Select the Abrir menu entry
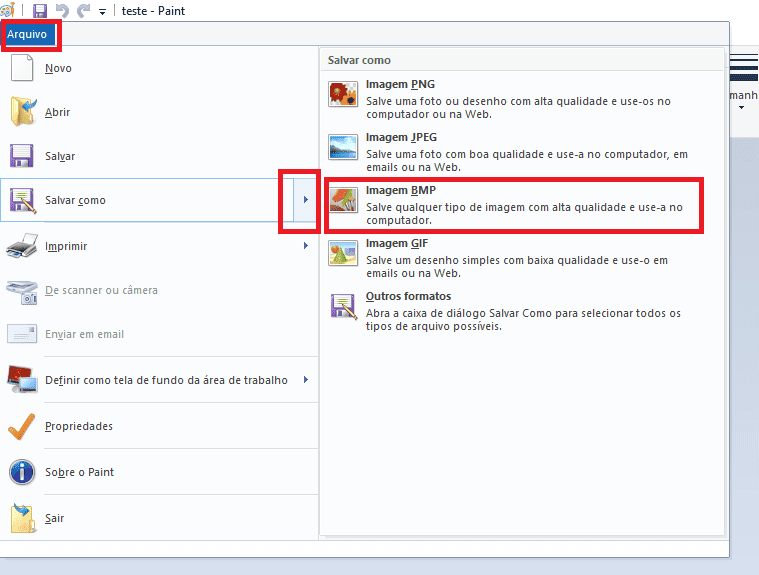The width and height of the screenshot is (759, 575). click(159, 112)
